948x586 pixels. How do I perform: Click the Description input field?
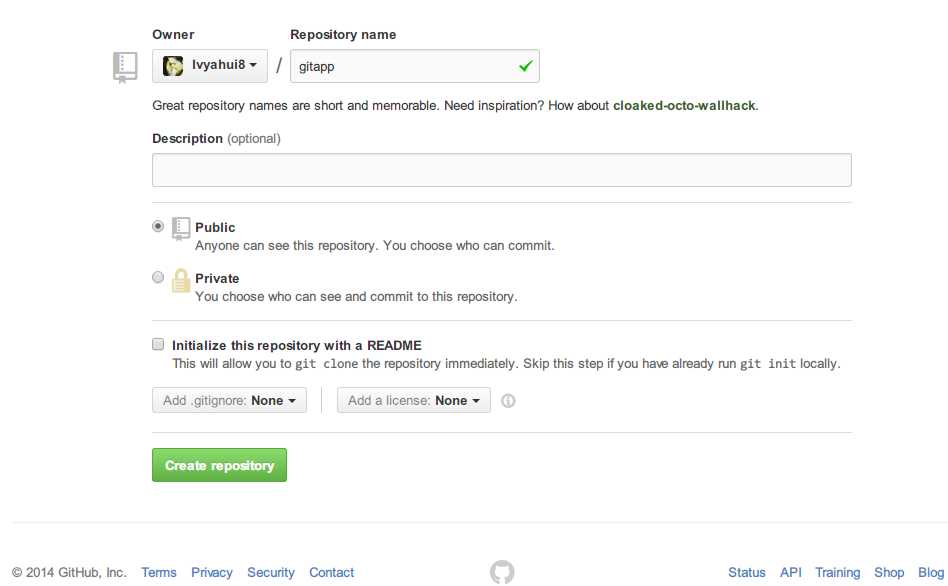(502, 170)
